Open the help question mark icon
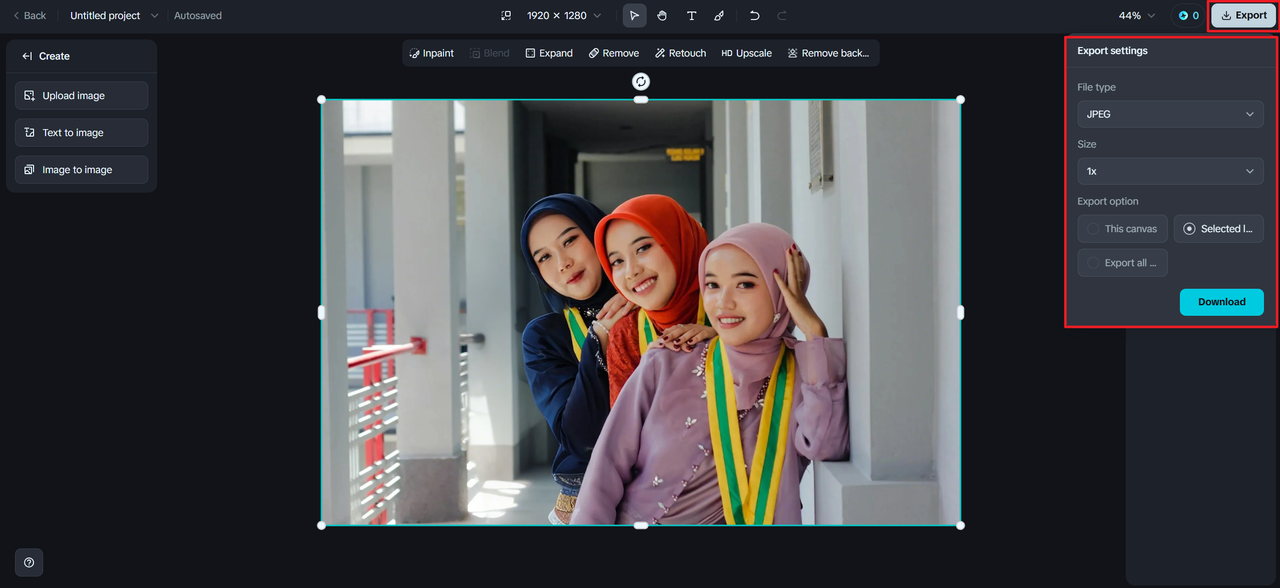The height and width of the screenshot is (588, 1280). point(29,562)
